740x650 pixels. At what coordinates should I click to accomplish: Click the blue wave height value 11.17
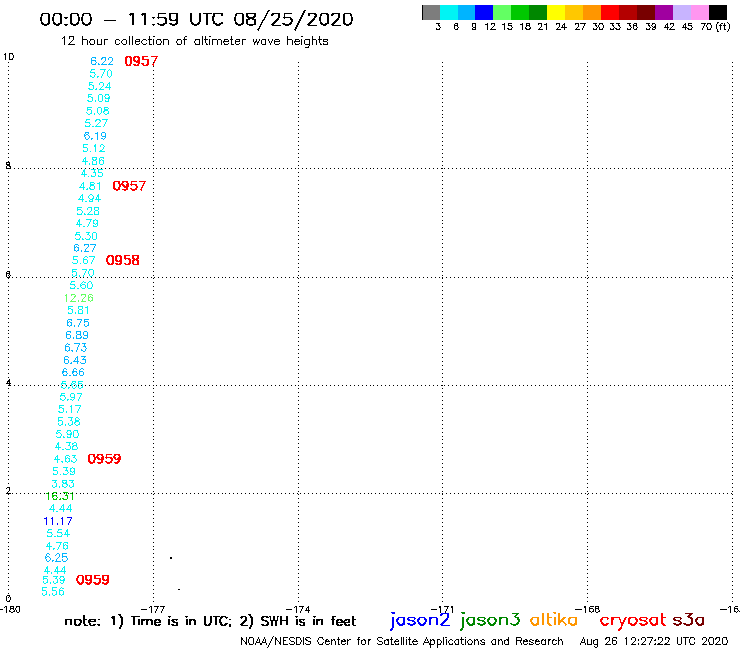[x=58, y=521]
